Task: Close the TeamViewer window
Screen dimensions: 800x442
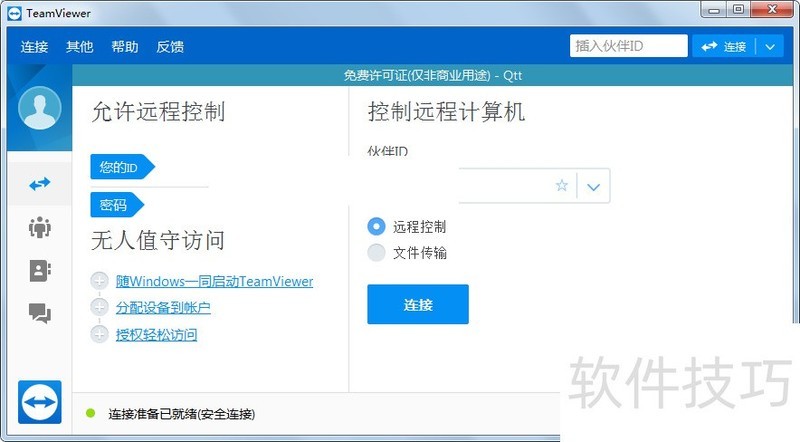Action: coord(772,10)
